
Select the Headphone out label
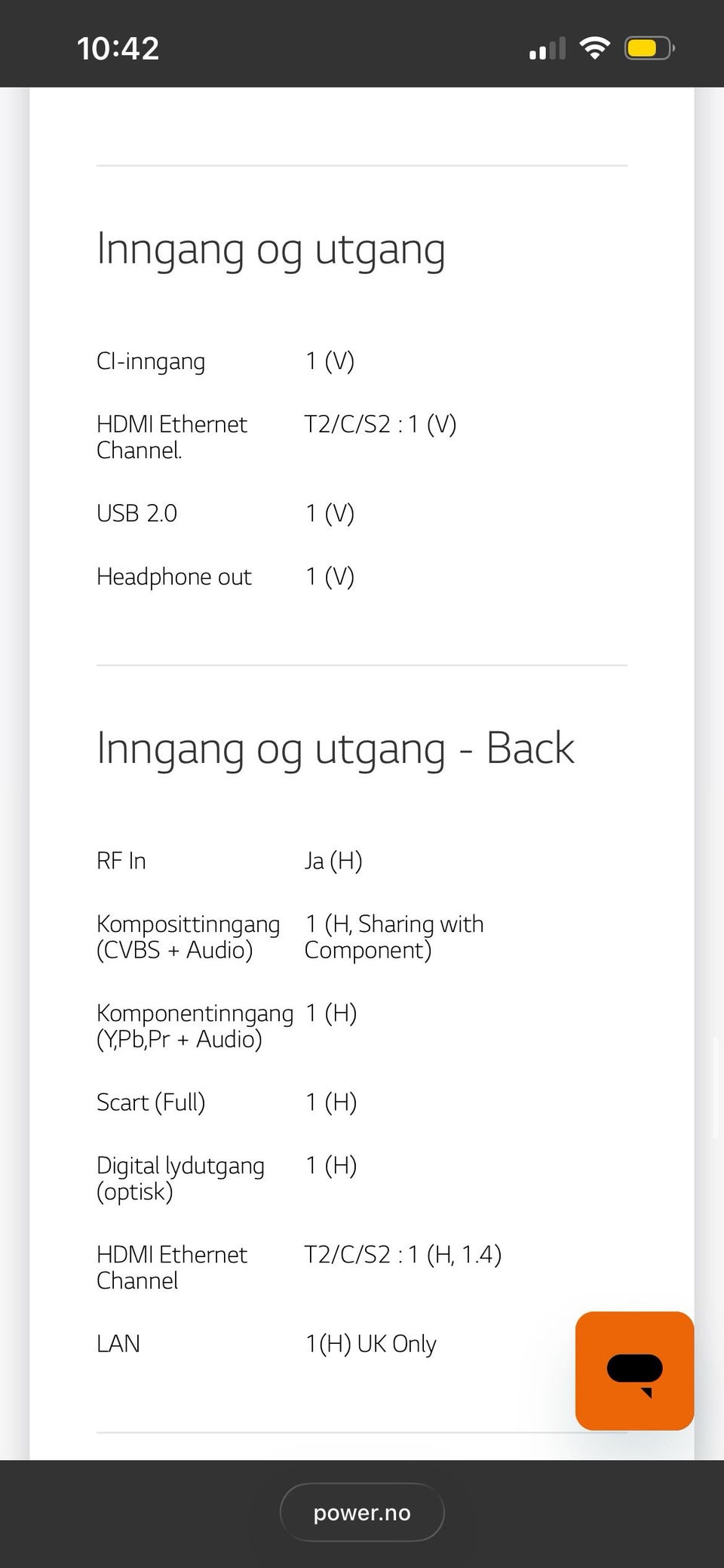point(174,576)
